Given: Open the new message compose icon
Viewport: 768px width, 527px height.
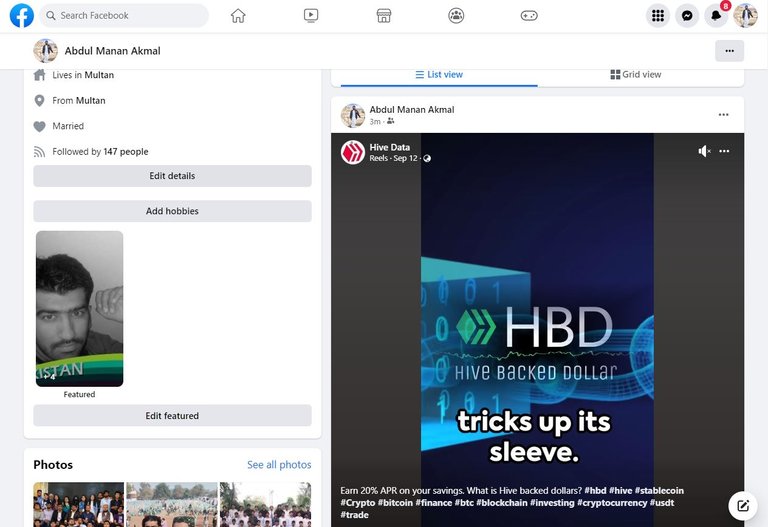Looking at the screenshot, I should pos(743,505).
